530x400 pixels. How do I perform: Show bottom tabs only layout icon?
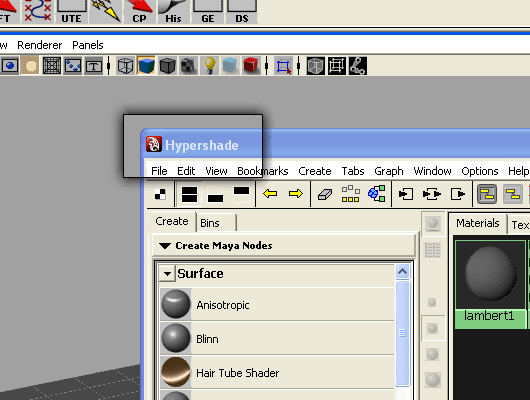[215, 194]
